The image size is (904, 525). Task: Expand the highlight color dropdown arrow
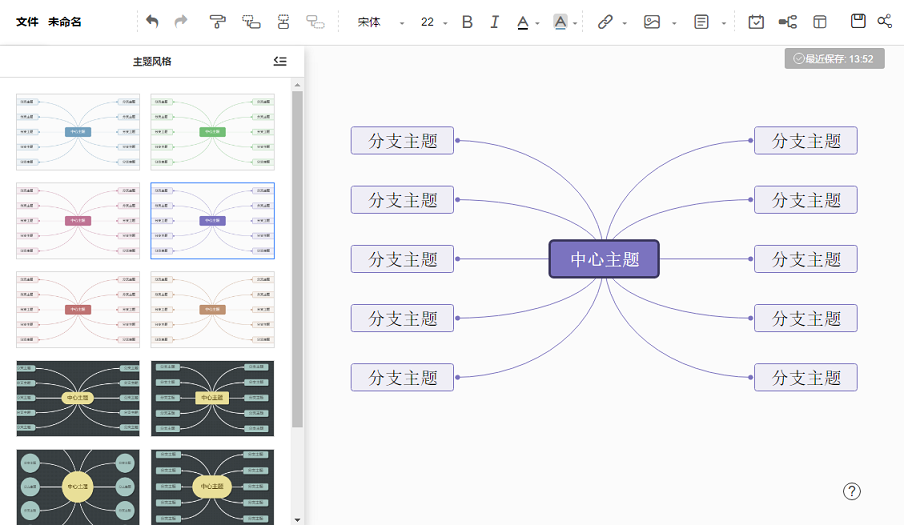[575, 24]
